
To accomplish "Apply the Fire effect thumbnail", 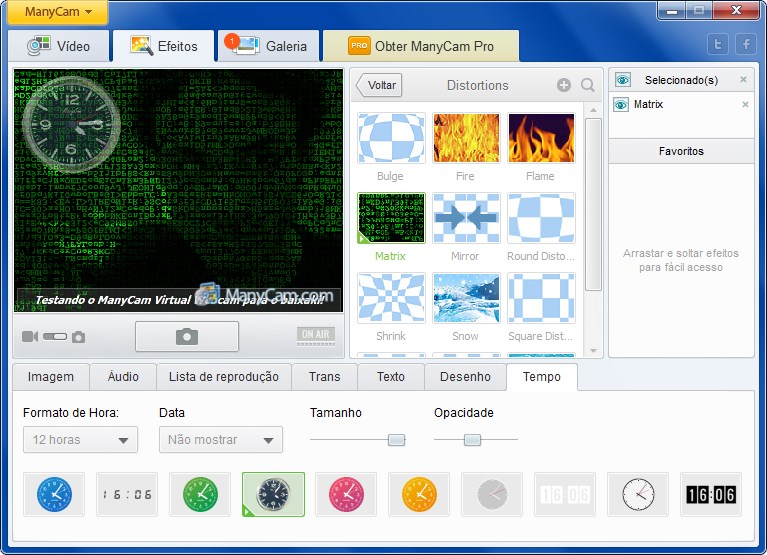I will click(x=466, y=138).
